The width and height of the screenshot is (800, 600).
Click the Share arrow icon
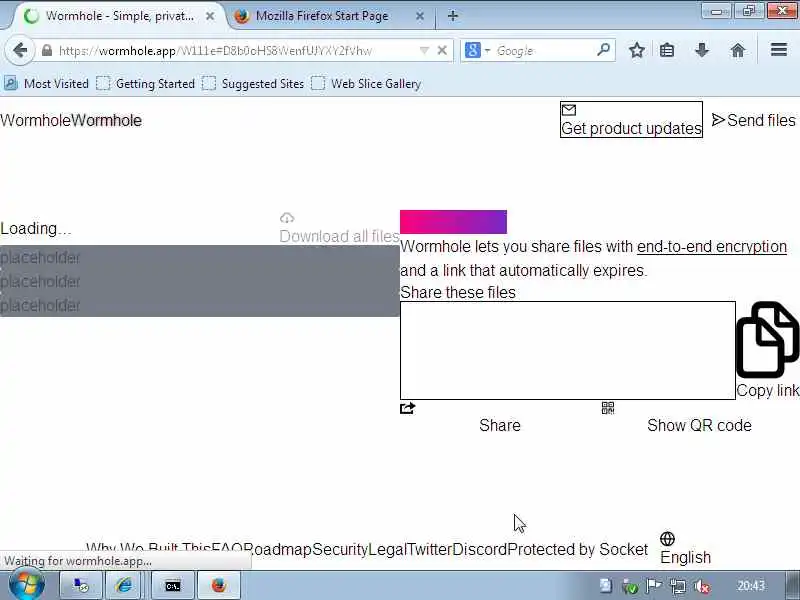(408, 408)
